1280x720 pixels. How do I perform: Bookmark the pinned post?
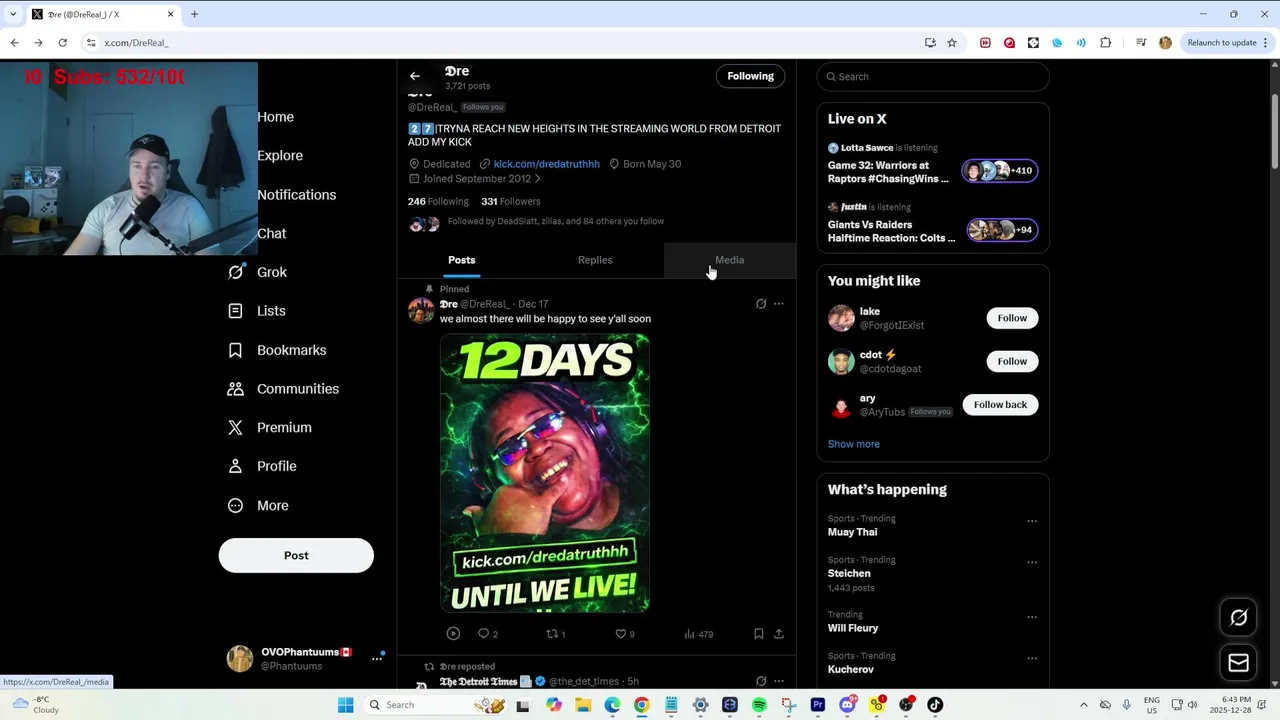click(x=758, y=634)
